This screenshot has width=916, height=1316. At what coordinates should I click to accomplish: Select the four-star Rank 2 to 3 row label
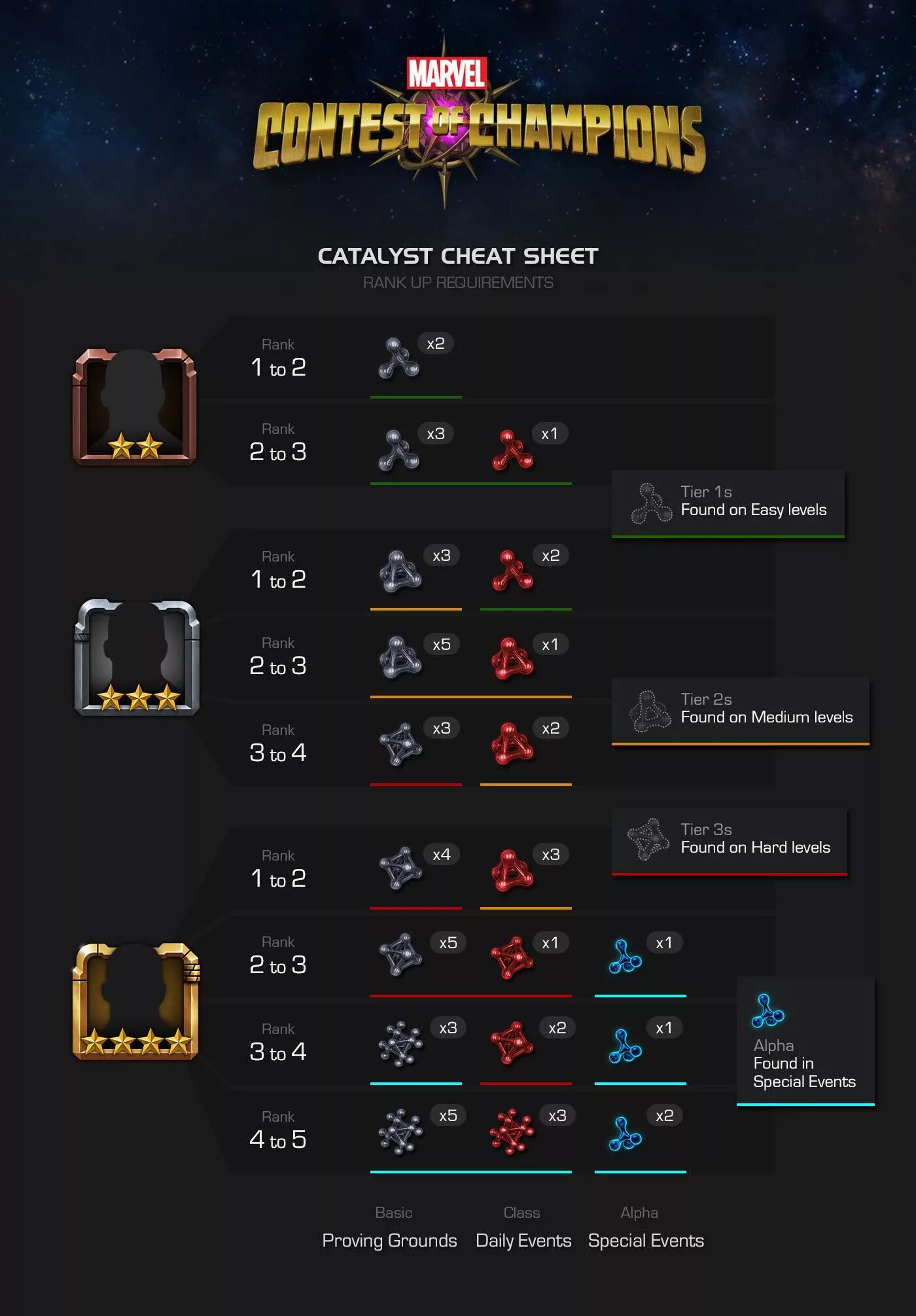(278, 956)
